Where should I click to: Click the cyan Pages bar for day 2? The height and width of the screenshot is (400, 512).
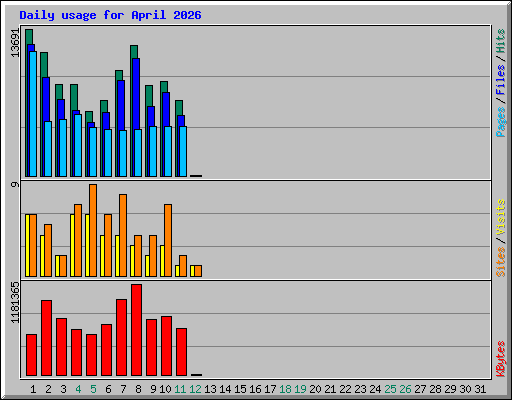[x=48, y=149]
